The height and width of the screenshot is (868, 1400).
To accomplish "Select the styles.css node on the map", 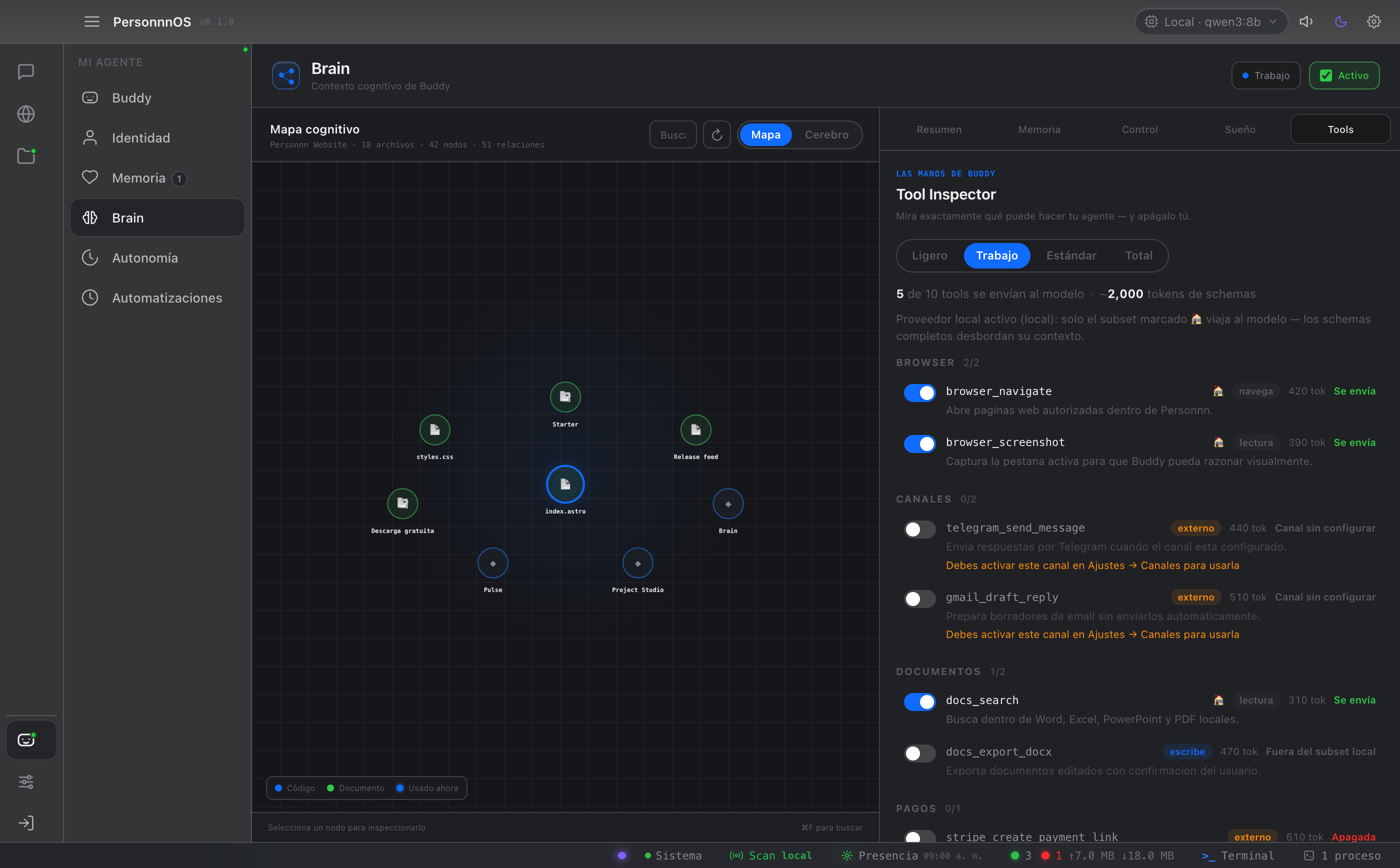I will [434, 430].
